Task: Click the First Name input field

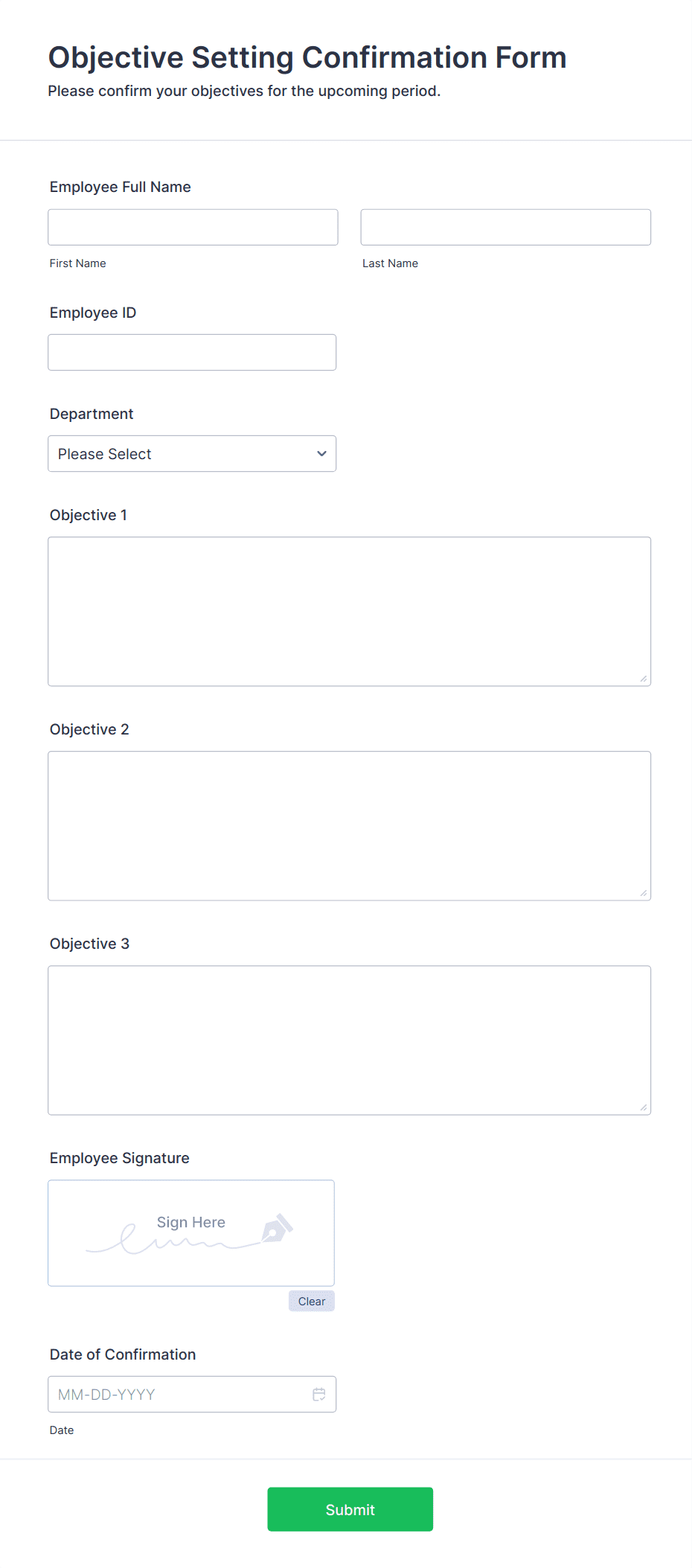Action: [193, 227]
